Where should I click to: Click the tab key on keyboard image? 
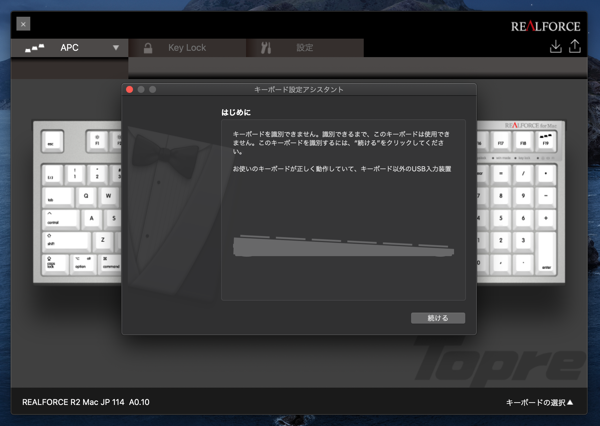coord(58,196)
